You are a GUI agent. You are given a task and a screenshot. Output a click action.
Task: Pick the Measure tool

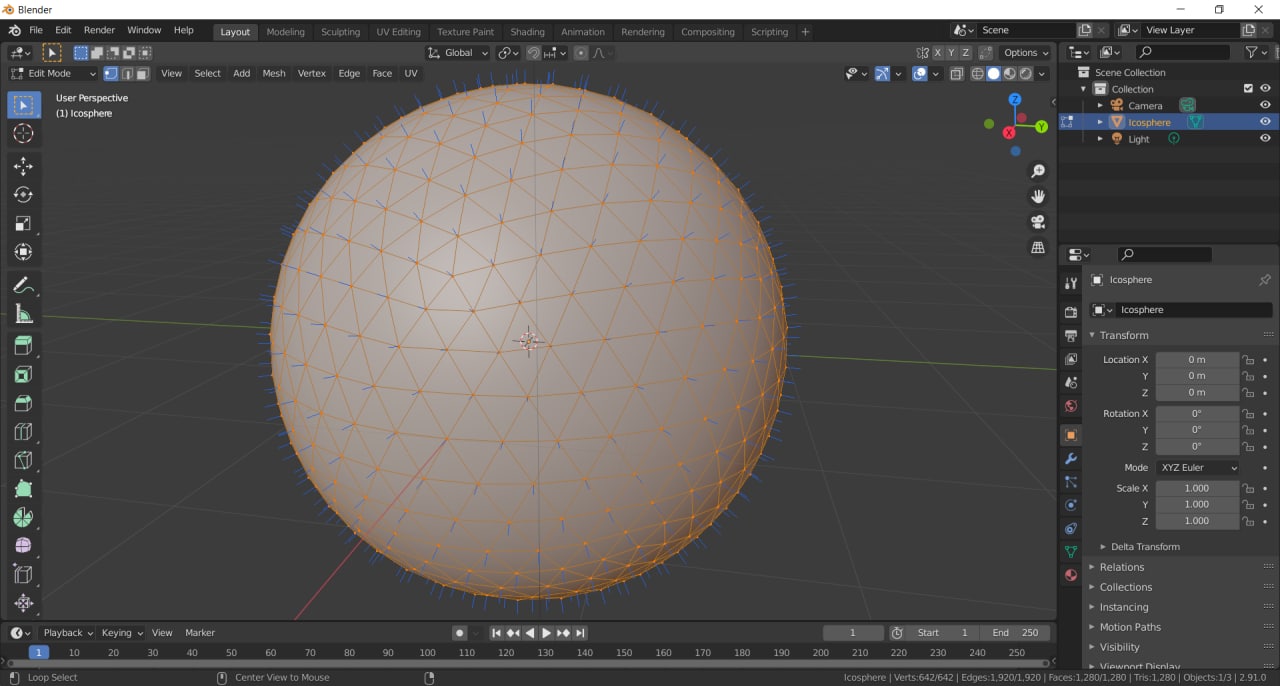[x=23, y=315]
